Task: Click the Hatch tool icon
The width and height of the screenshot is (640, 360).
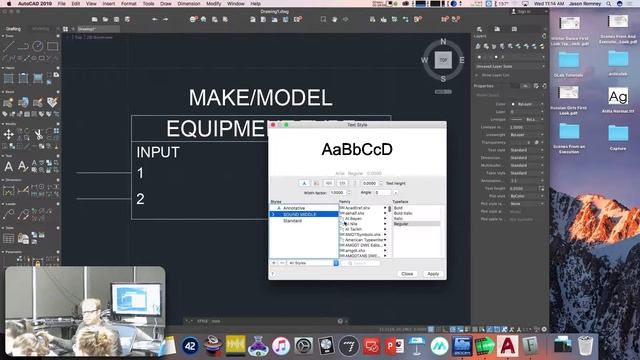Action: tap(9, 78)
